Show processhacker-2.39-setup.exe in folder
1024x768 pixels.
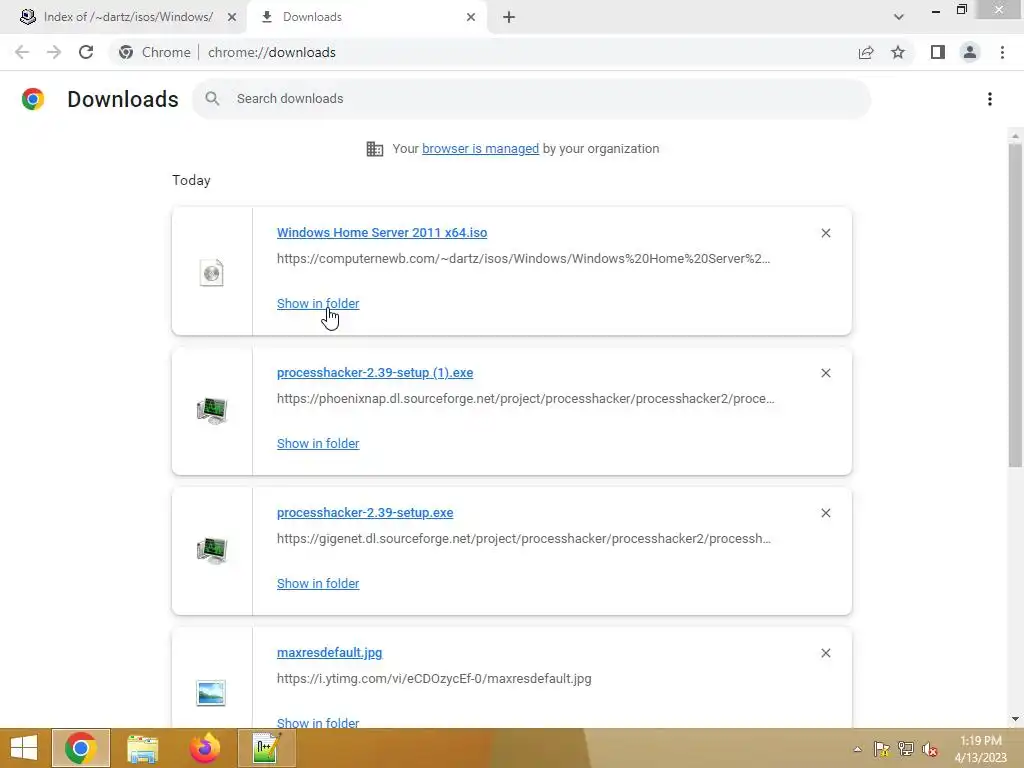click(318, 584)
